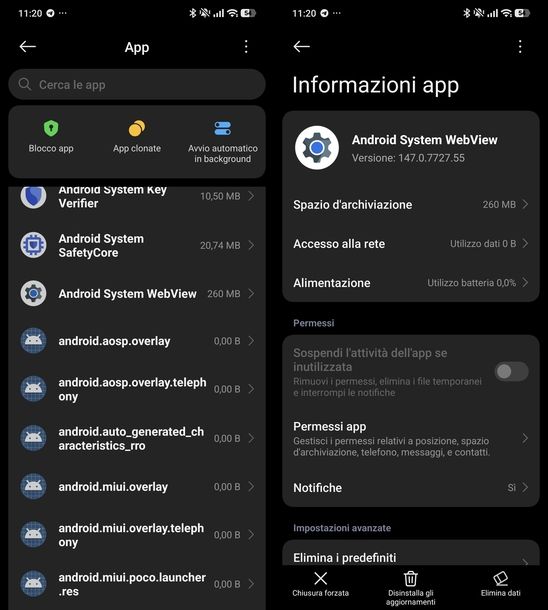
Task: Expand Android System Key Verifier row chevron
Action: (x=251, y=196)
